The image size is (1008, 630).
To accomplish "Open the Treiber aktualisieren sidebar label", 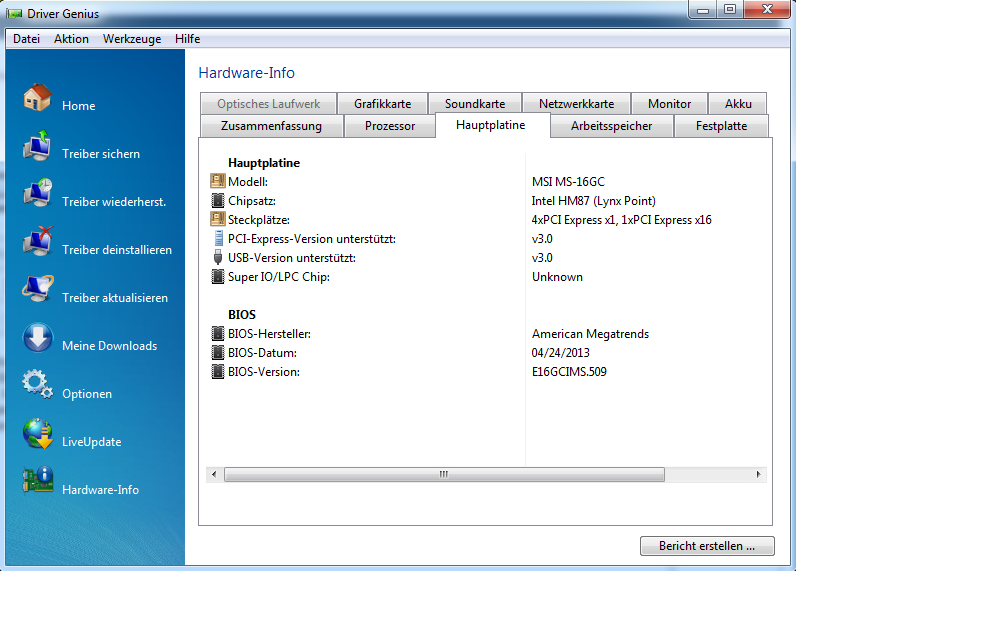I will click(115, 298).
